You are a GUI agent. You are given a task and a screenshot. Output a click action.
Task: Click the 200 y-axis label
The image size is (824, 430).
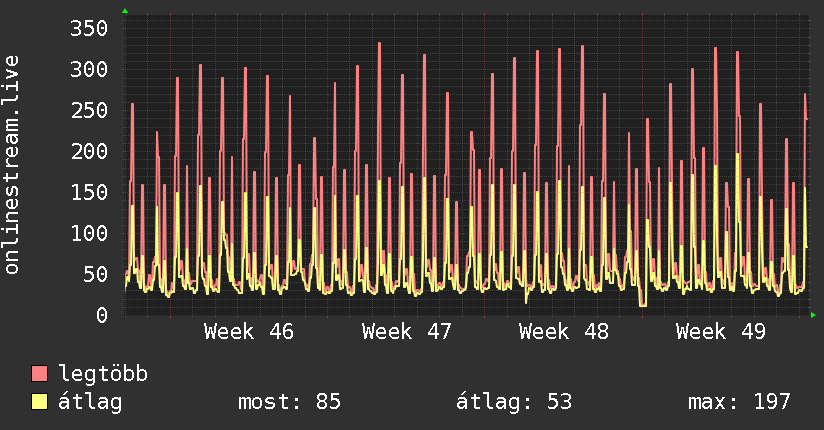(x=89, y=151)
